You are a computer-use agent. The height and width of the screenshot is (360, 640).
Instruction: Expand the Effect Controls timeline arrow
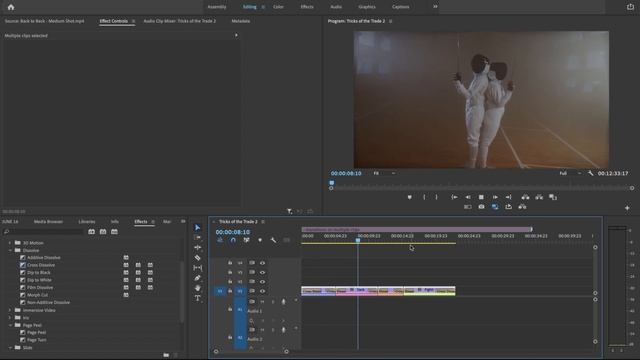[x=236, y=36]
